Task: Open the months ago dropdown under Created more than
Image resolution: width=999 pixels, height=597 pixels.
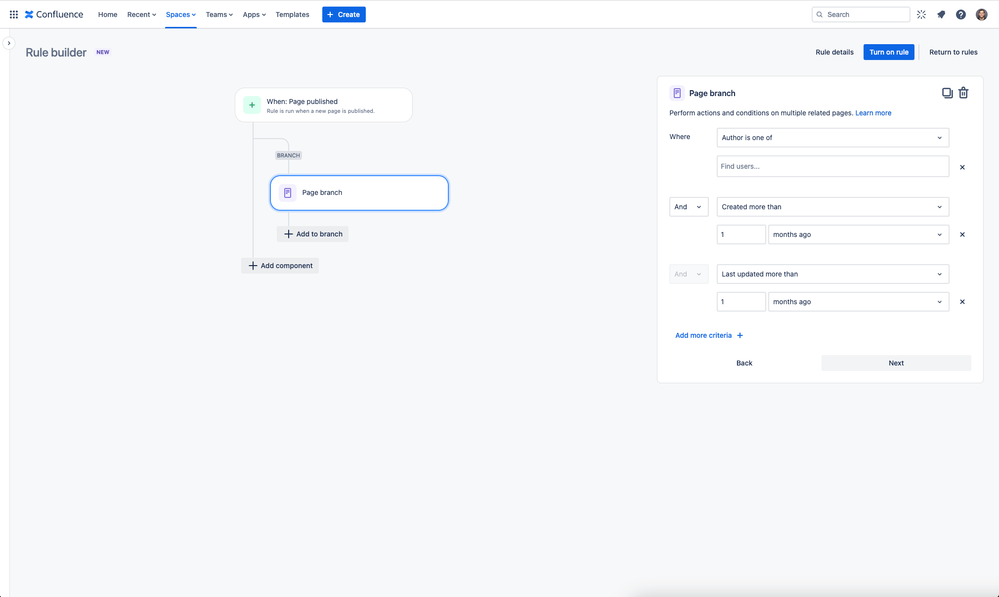Action: point(858,234)
